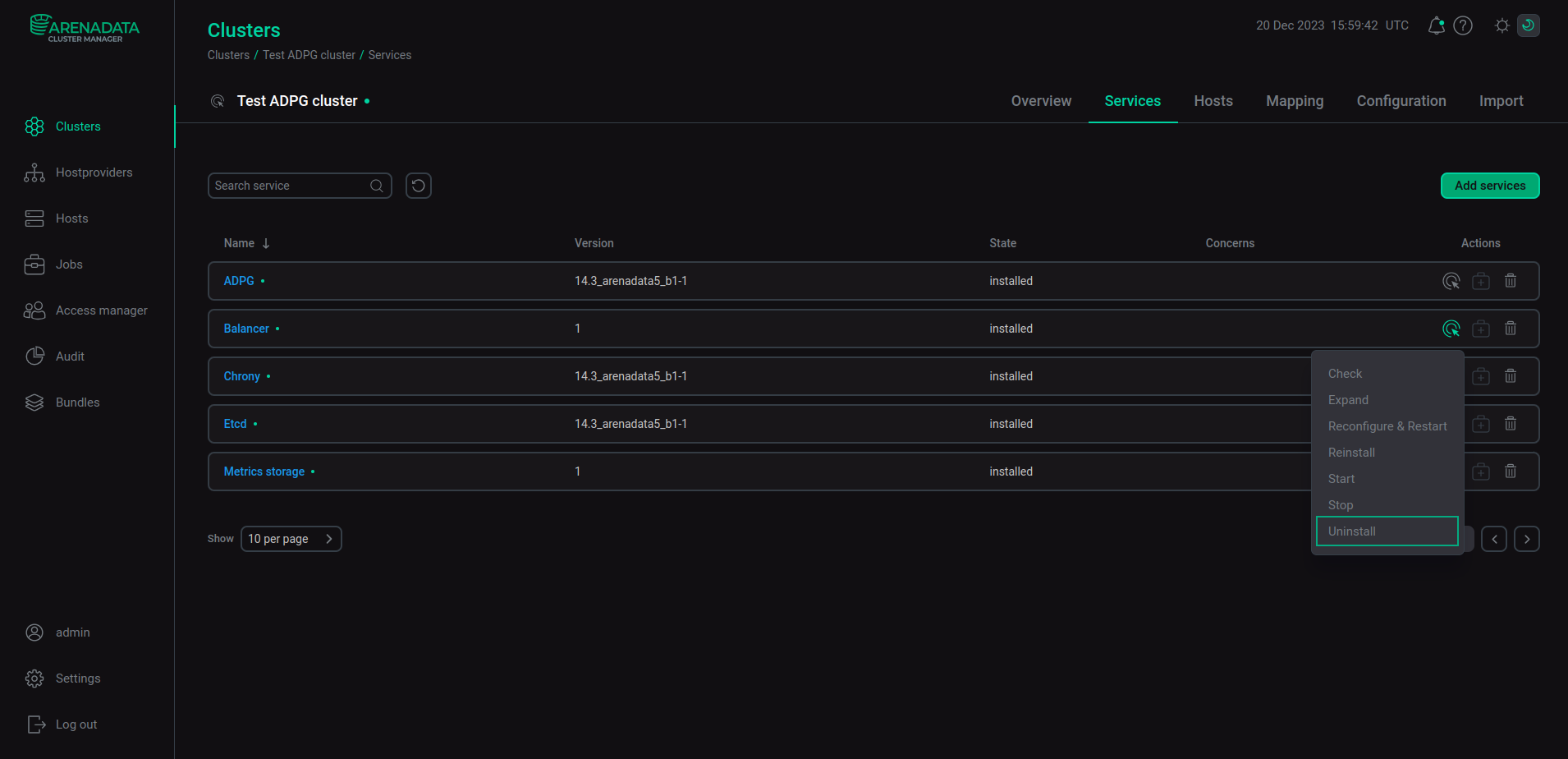Click the Add services button
This screenshot has height=759, width=1568.
1490,186
